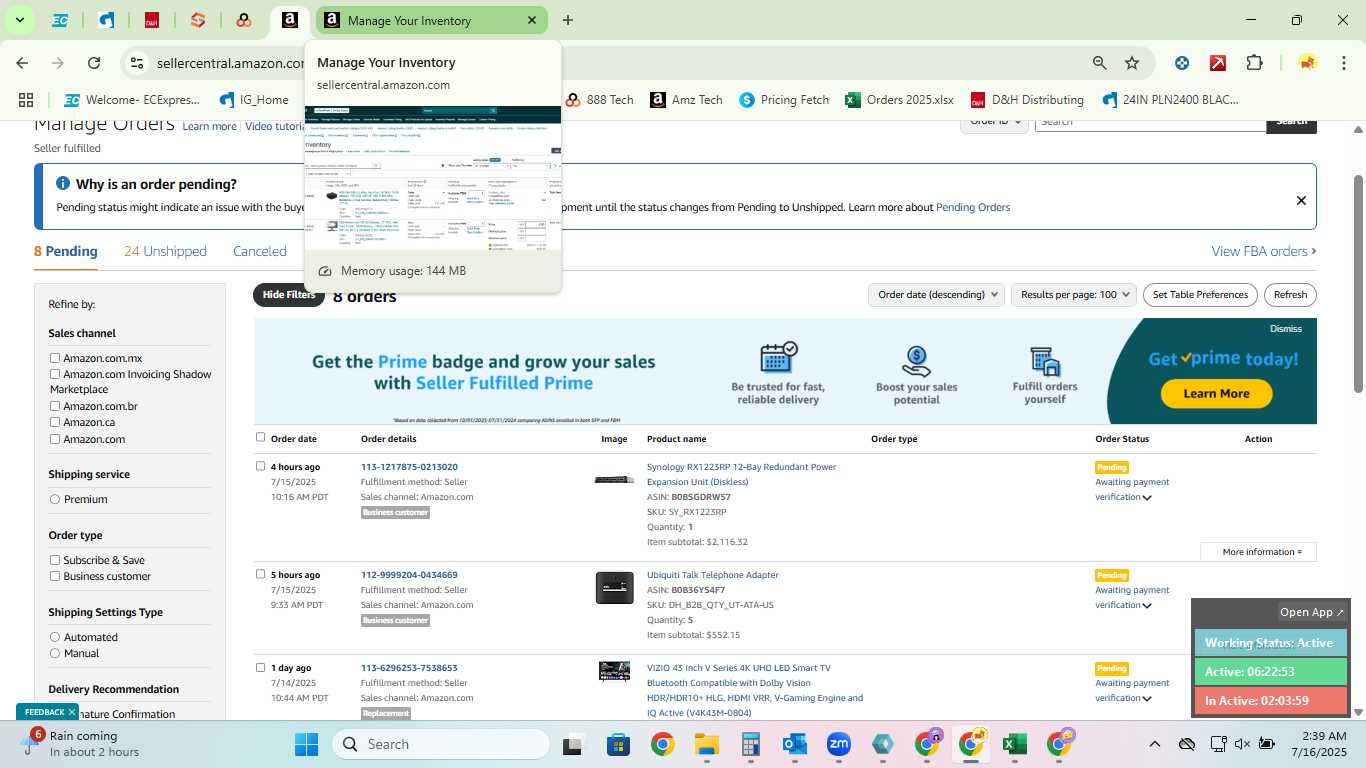Open the Pending Orders help link
This screenshot has width=1366, height=768.
click(972, 208)
